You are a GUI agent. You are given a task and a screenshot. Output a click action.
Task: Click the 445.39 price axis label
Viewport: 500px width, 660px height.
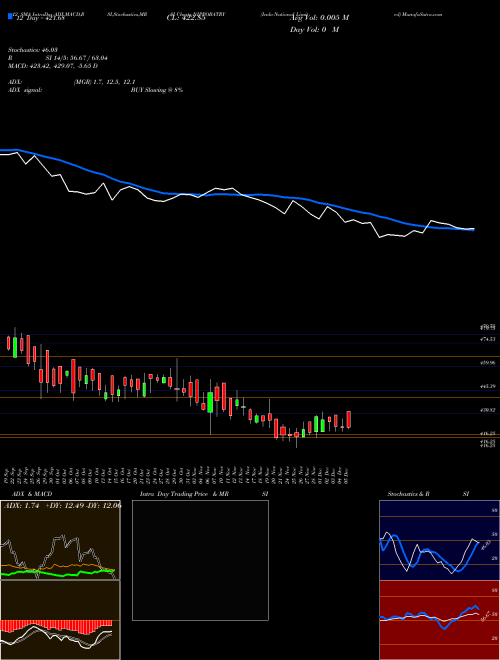[x=489, y=386]
